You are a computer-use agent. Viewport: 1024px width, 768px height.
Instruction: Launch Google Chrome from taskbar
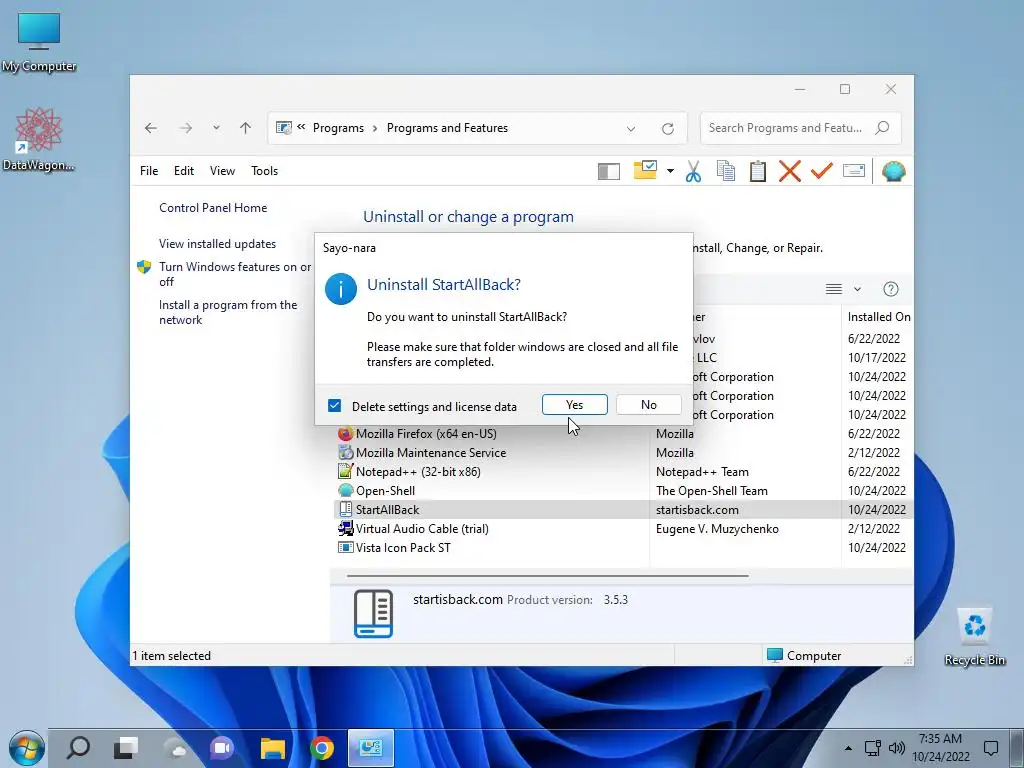[x=321, y=748]
